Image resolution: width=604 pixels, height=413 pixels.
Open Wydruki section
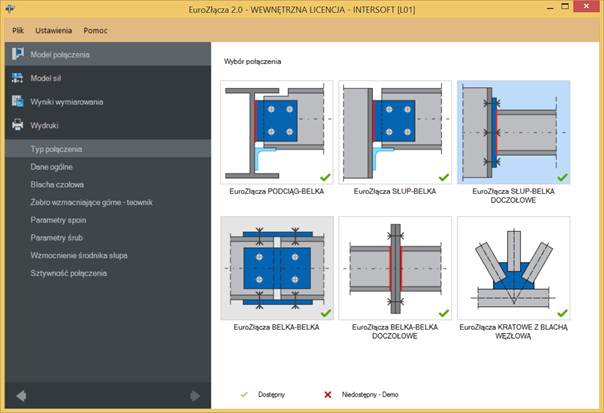pos(108,125)
